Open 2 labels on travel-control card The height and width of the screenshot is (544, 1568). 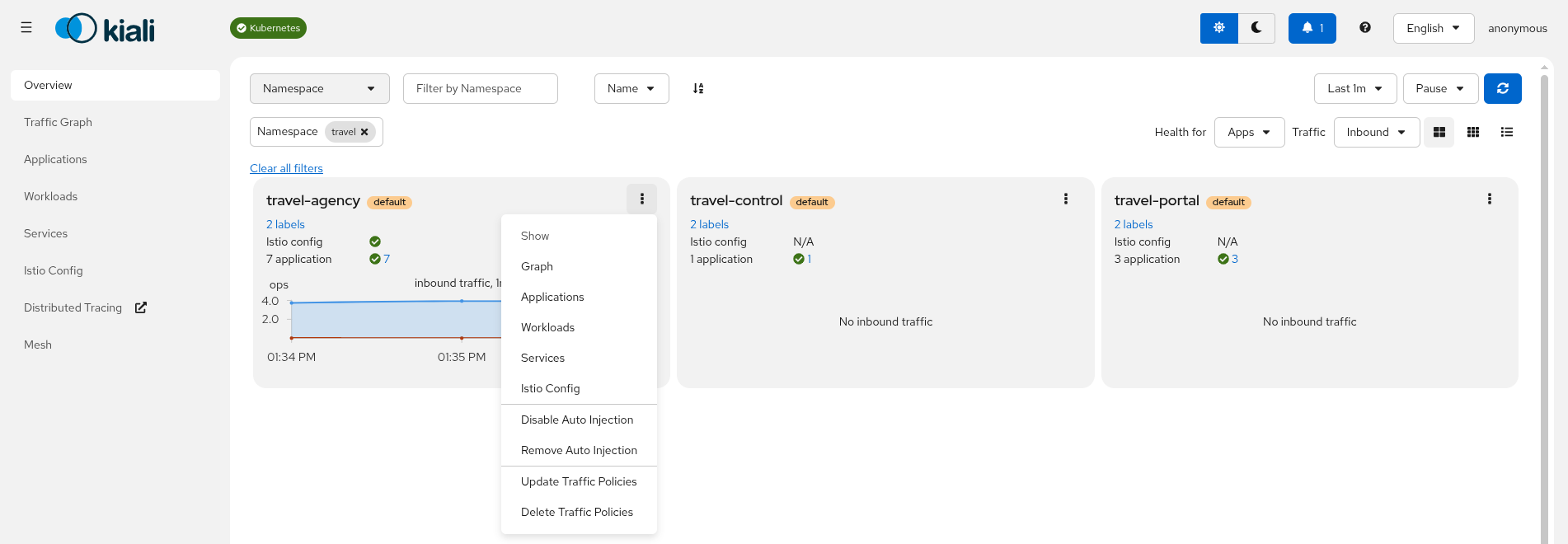tap(709, 224)
